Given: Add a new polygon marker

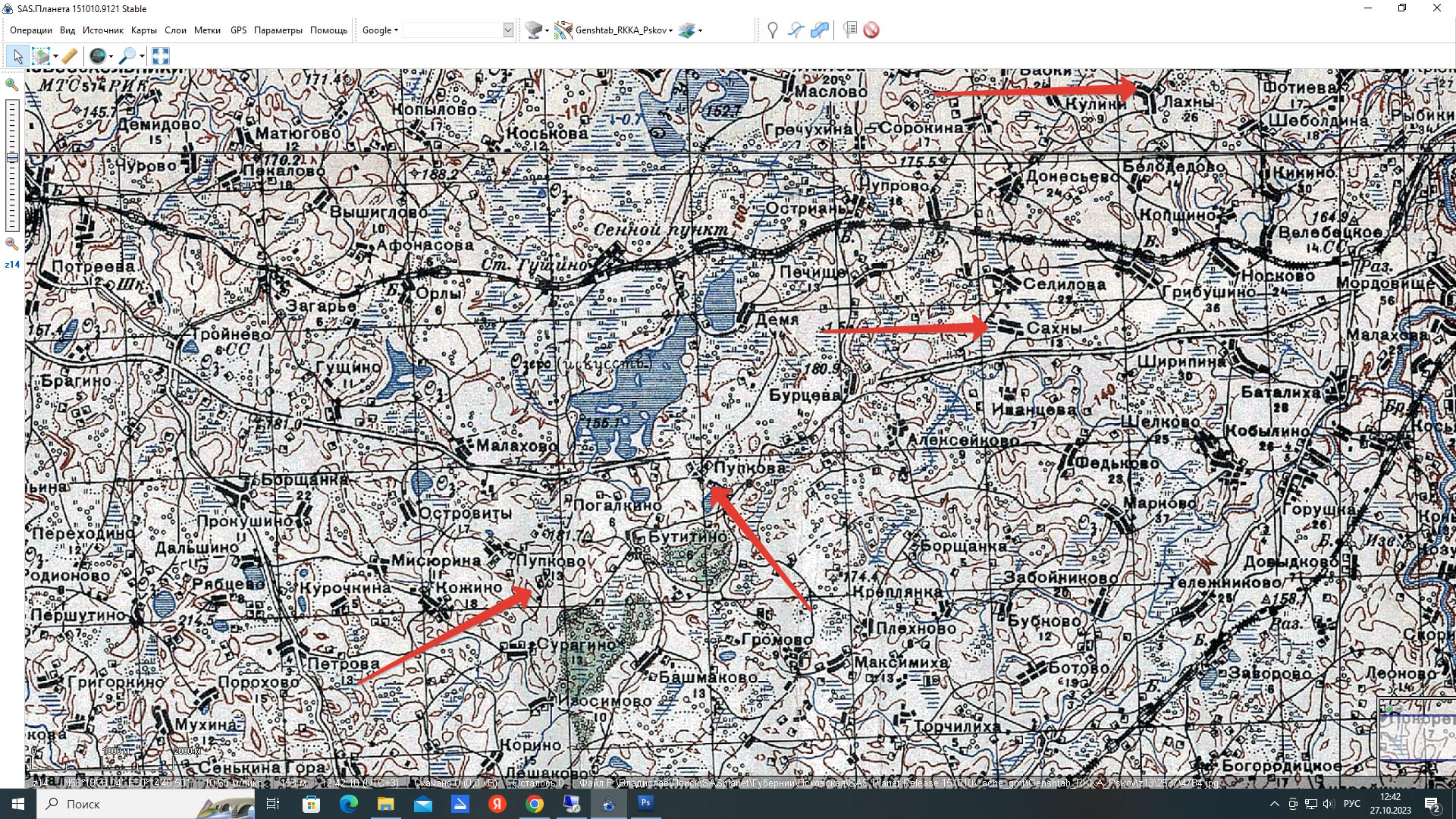Looking at the screenshot, I should (819, 30).
